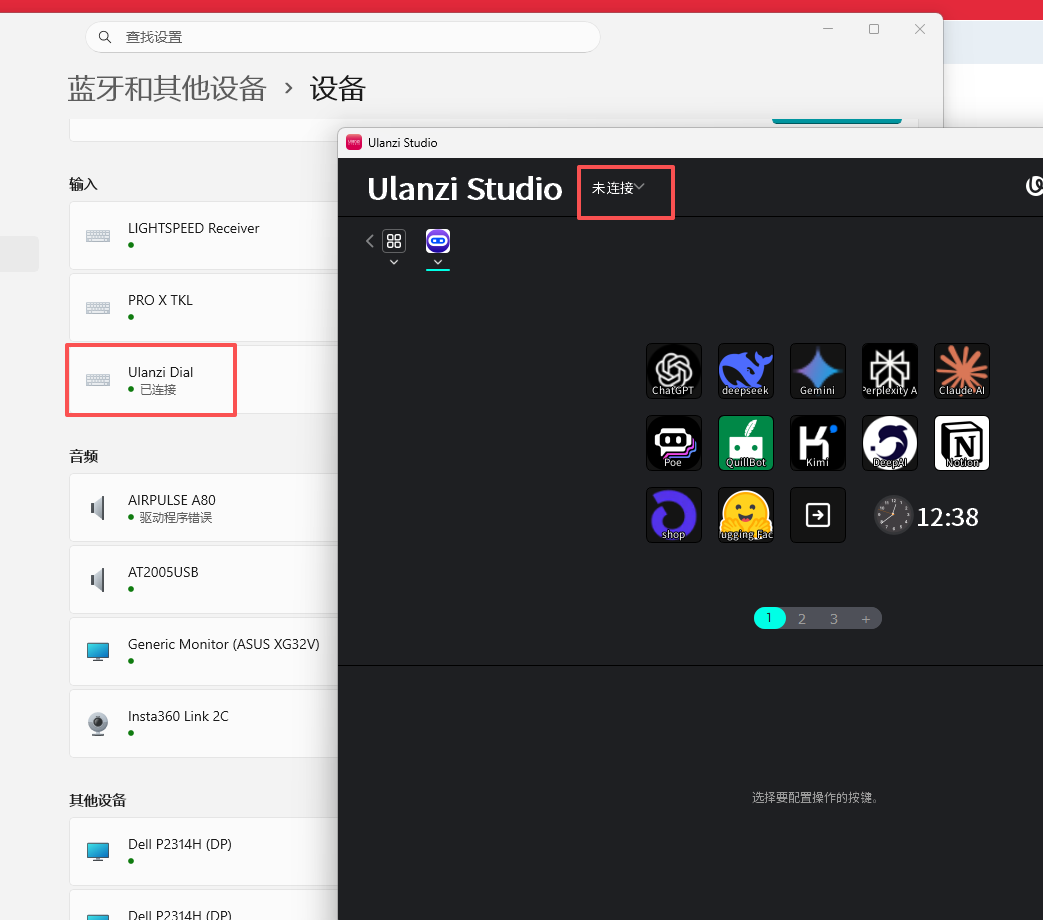The image size is (1043, 920).
Task: Choose the Claude AI key icon
Action: pyautogui.click(x=962, y=371)
